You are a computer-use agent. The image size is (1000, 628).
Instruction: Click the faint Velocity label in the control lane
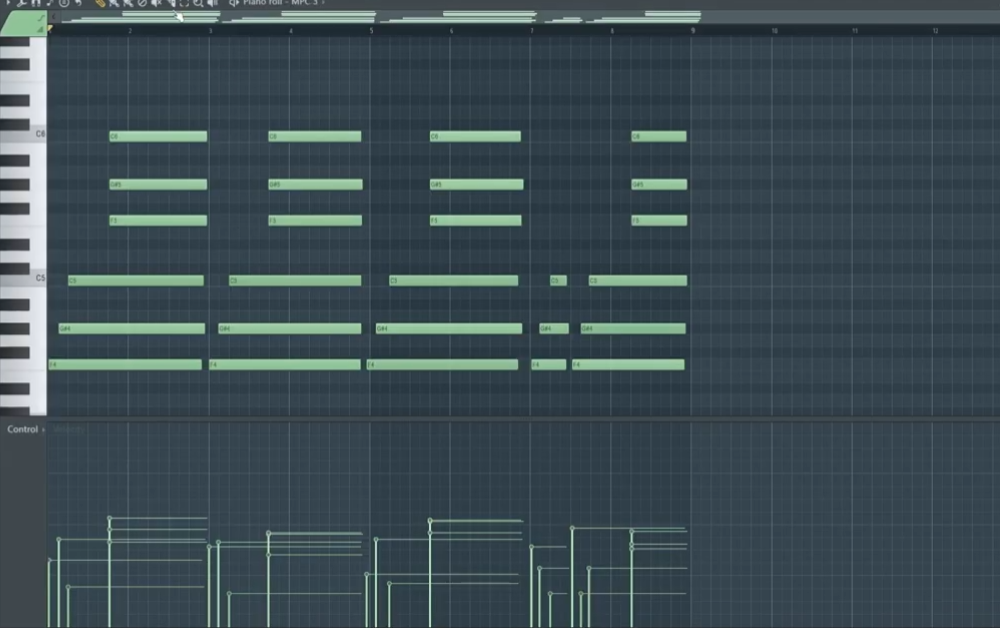tap(69, 429)
